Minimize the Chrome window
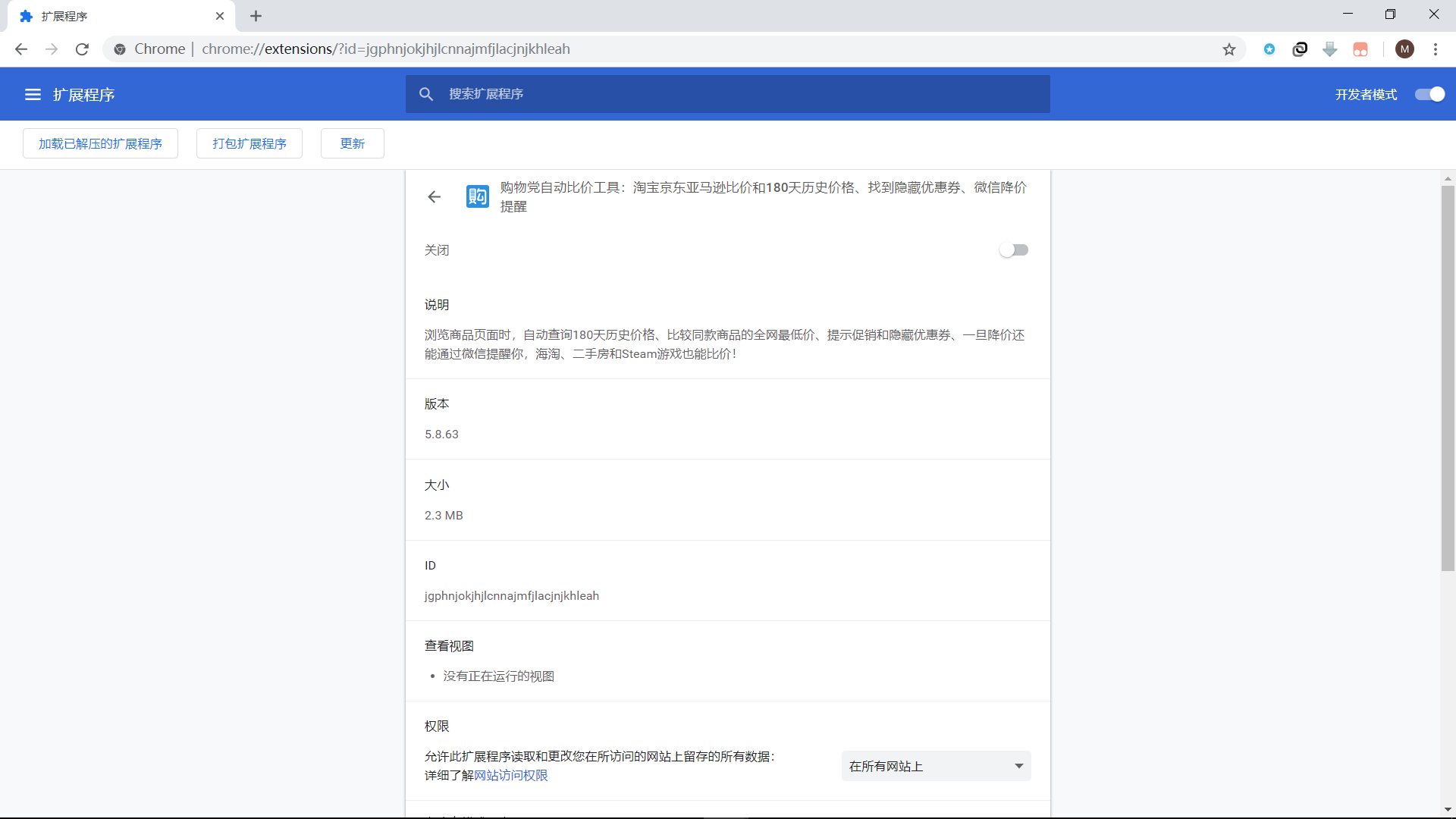Image resolution: width=1456 pixels, height=819 pixels. 1348,14
